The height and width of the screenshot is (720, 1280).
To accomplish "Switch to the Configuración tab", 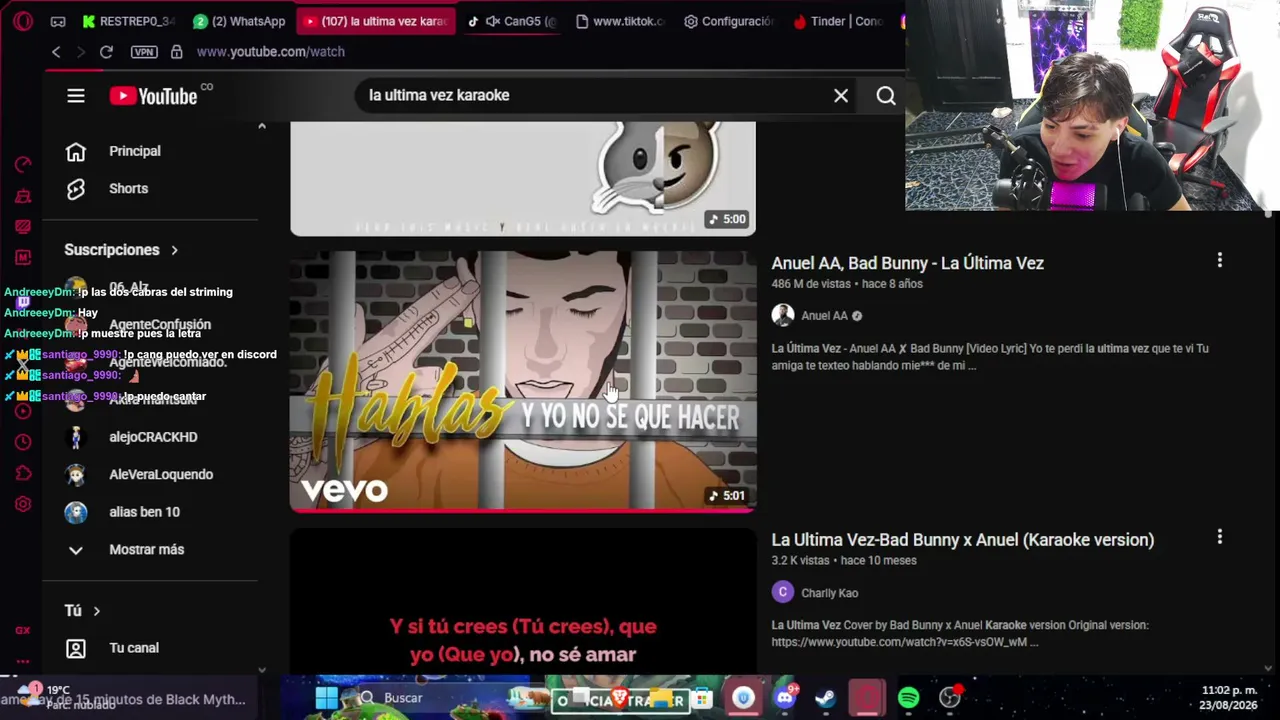I will [x=729, y=21].
